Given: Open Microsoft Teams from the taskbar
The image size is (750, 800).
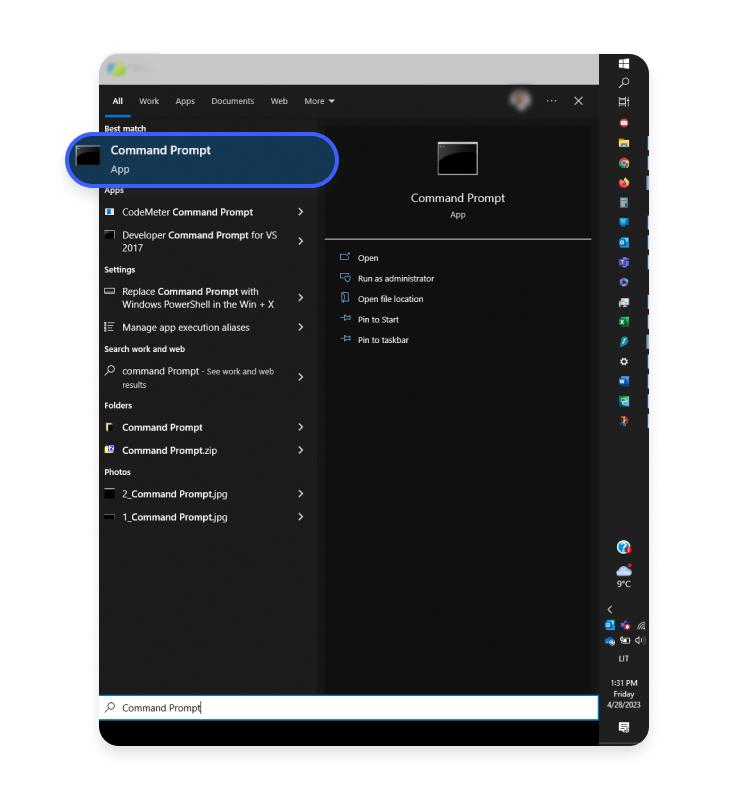Looking at the screenshot, I should [x=623, y=262].
